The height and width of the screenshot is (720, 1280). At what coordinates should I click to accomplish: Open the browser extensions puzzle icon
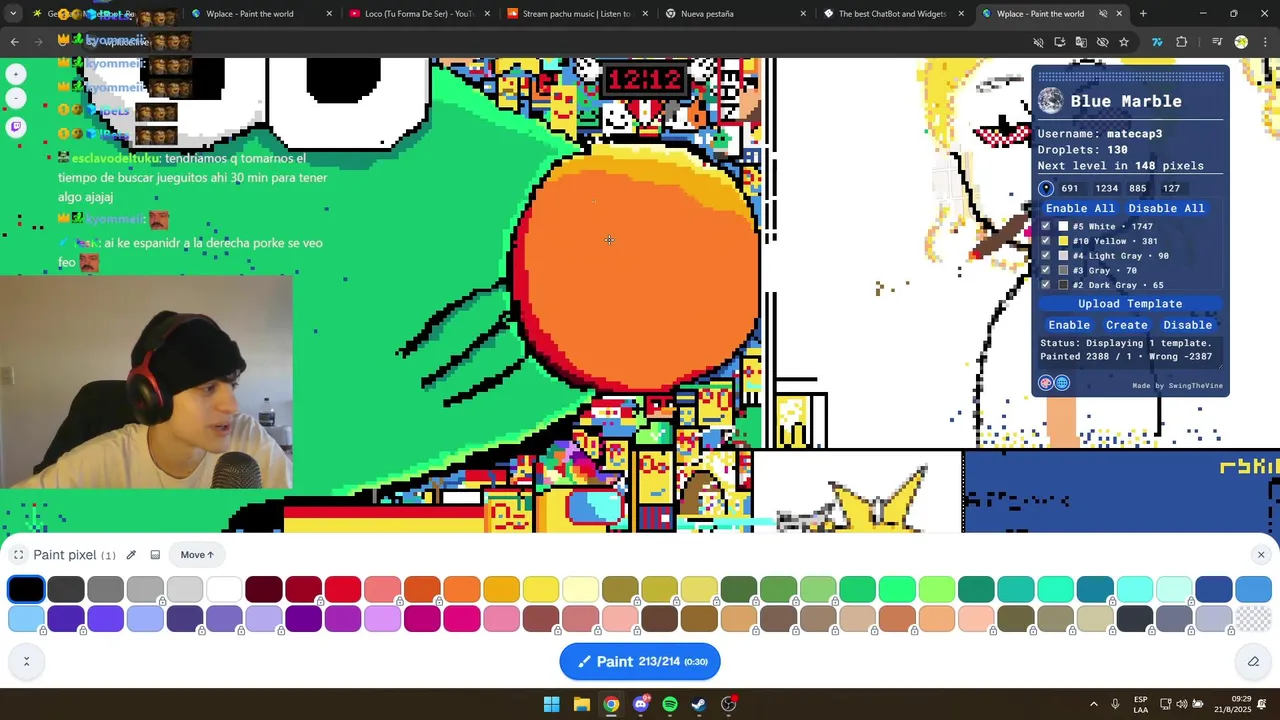[1181, 42]
